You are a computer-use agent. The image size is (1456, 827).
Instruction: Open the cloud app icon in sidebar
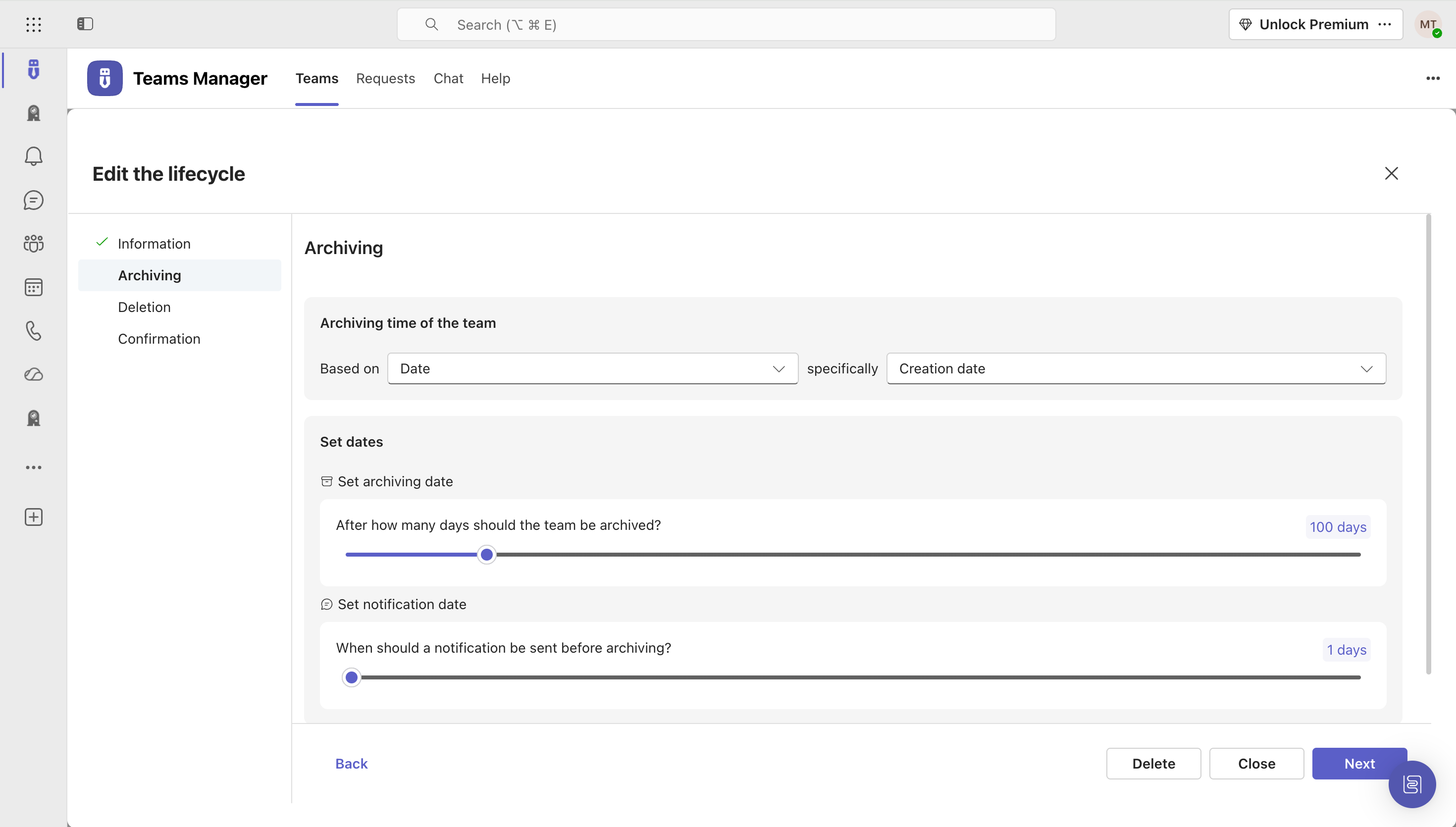click(x=34, y=374)
